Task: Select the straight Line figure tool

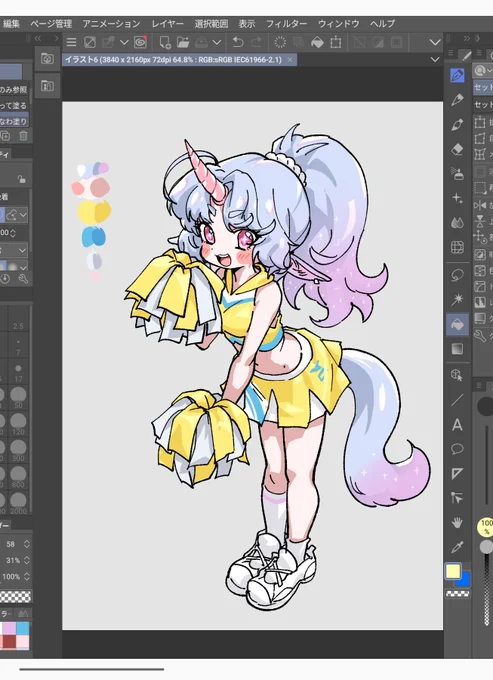Action: [x=457, y=400]
